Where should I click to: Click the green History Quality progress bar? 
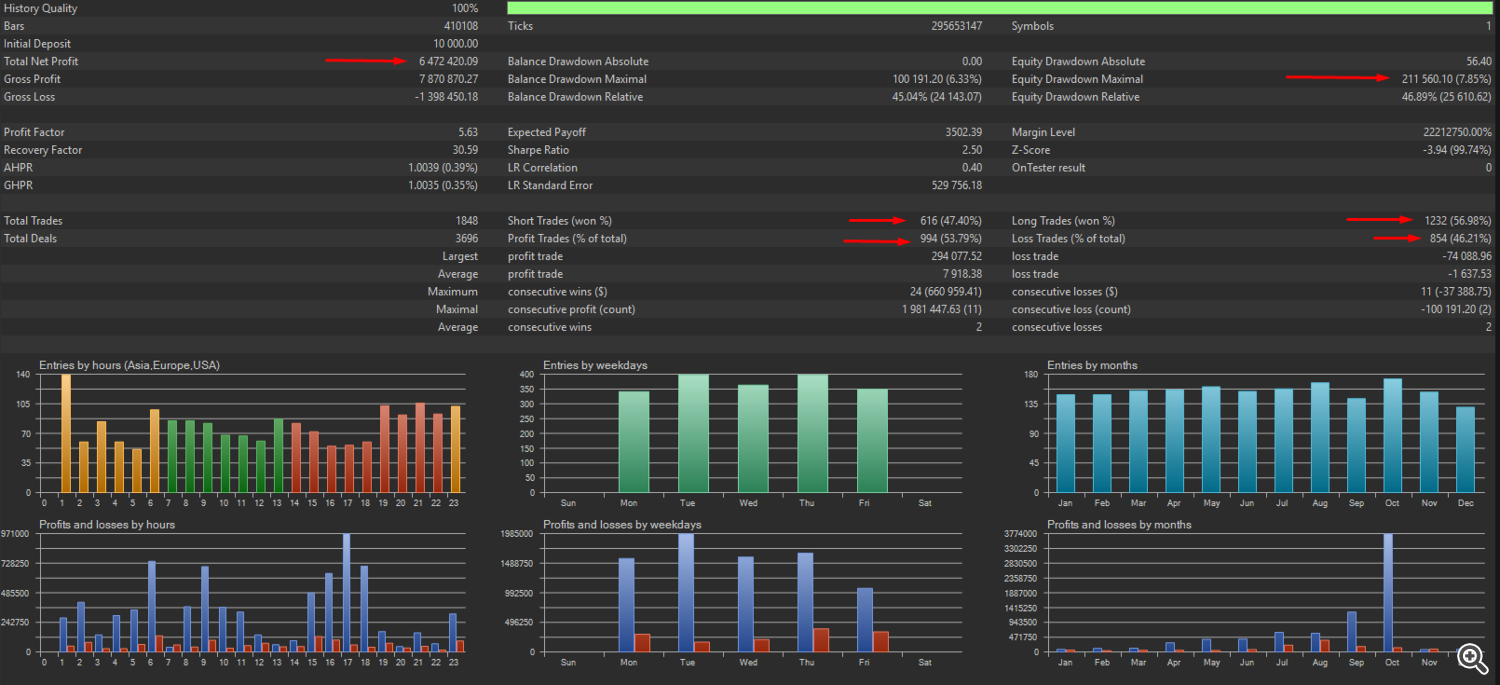pos(999,8)
